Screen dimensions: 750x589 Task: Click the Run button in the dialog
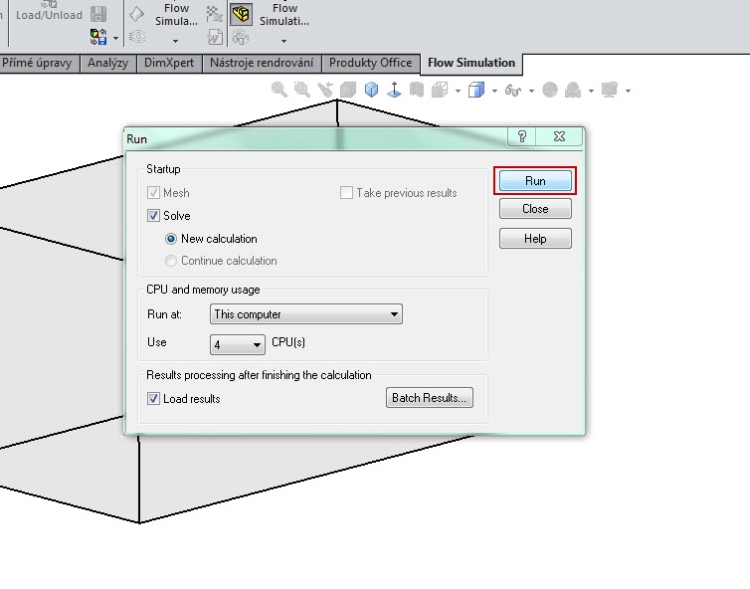pos(535,181)
